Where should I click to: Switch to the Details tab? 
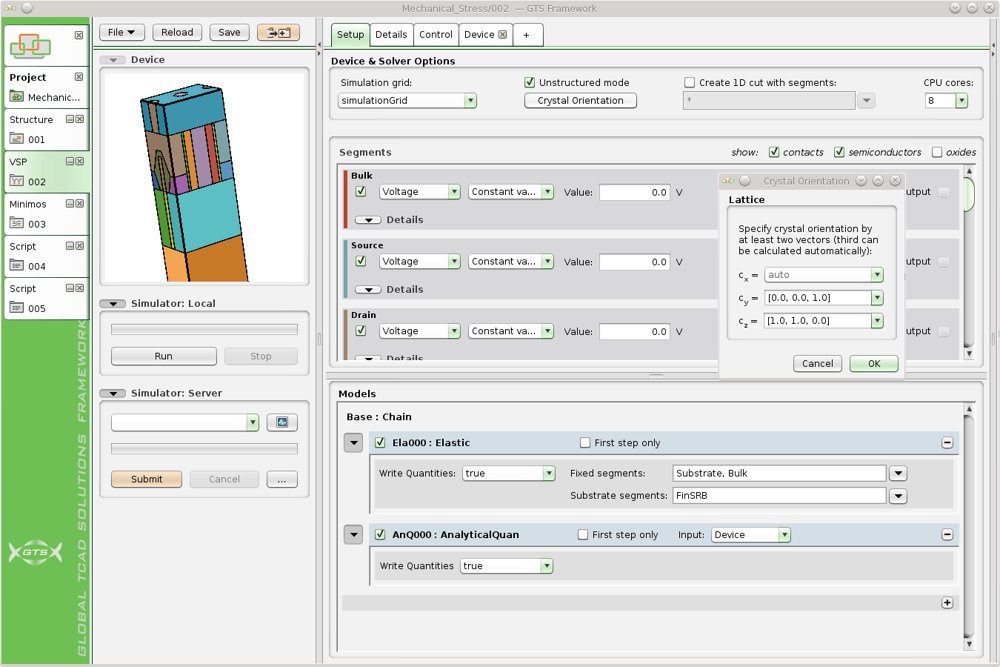[391, 34]
